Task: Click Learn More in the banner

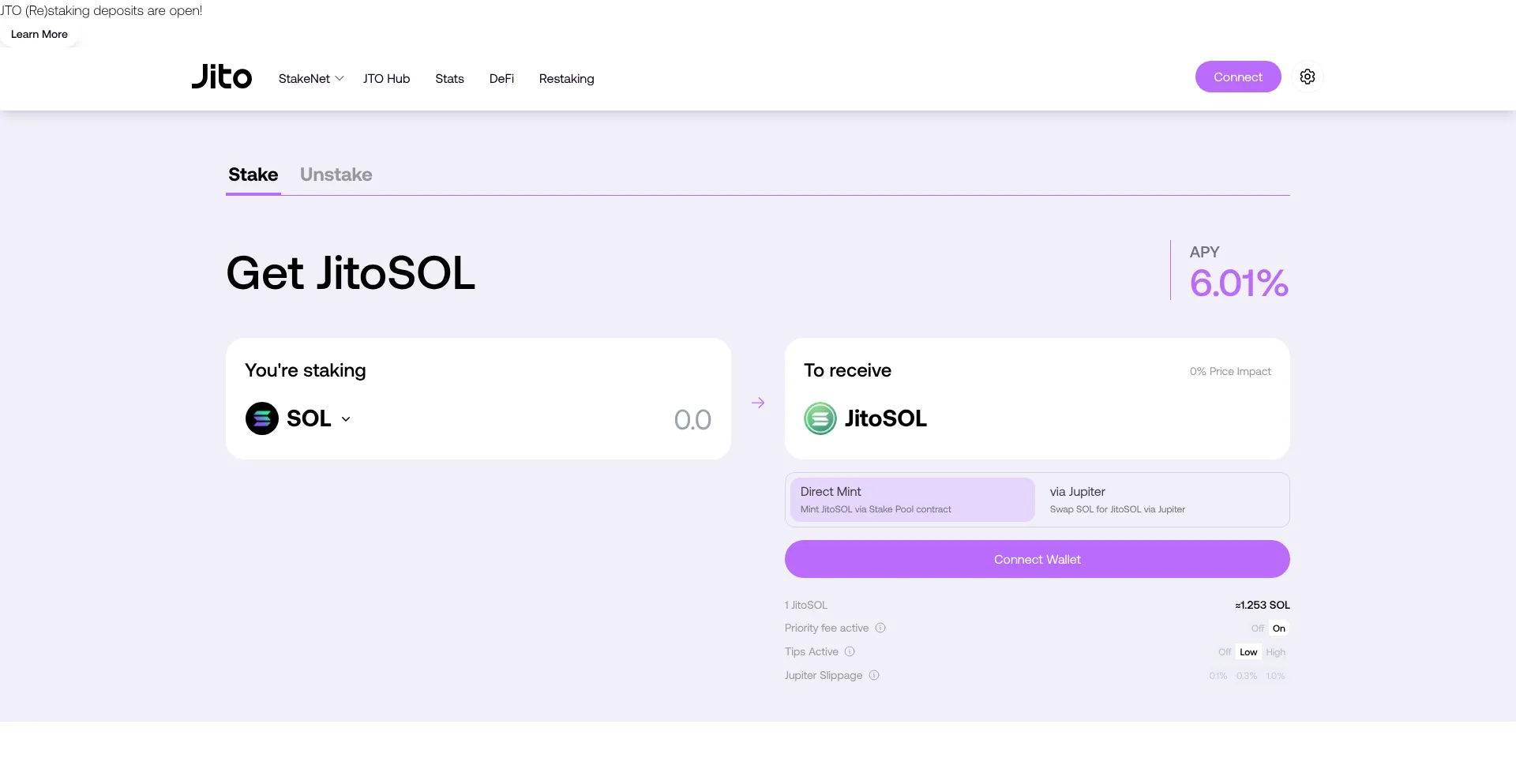Action: [x=39, y=35]
